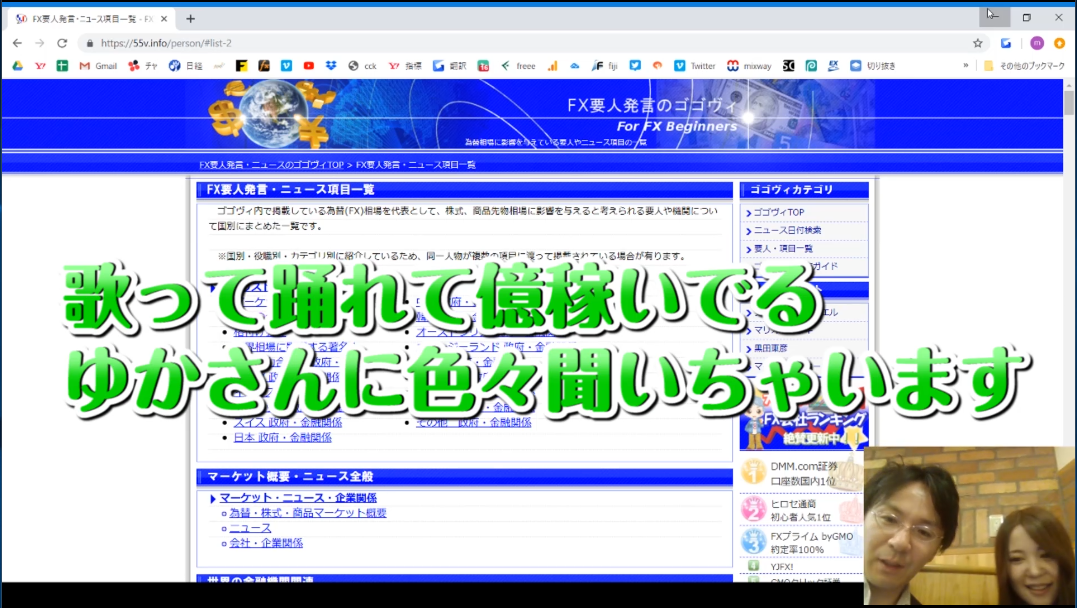Image resolution: width=1077 pixels, height=608 pixels.
Task: Open the 日経 bookmark
Action: pyautogui.click(x=185, y=65)
